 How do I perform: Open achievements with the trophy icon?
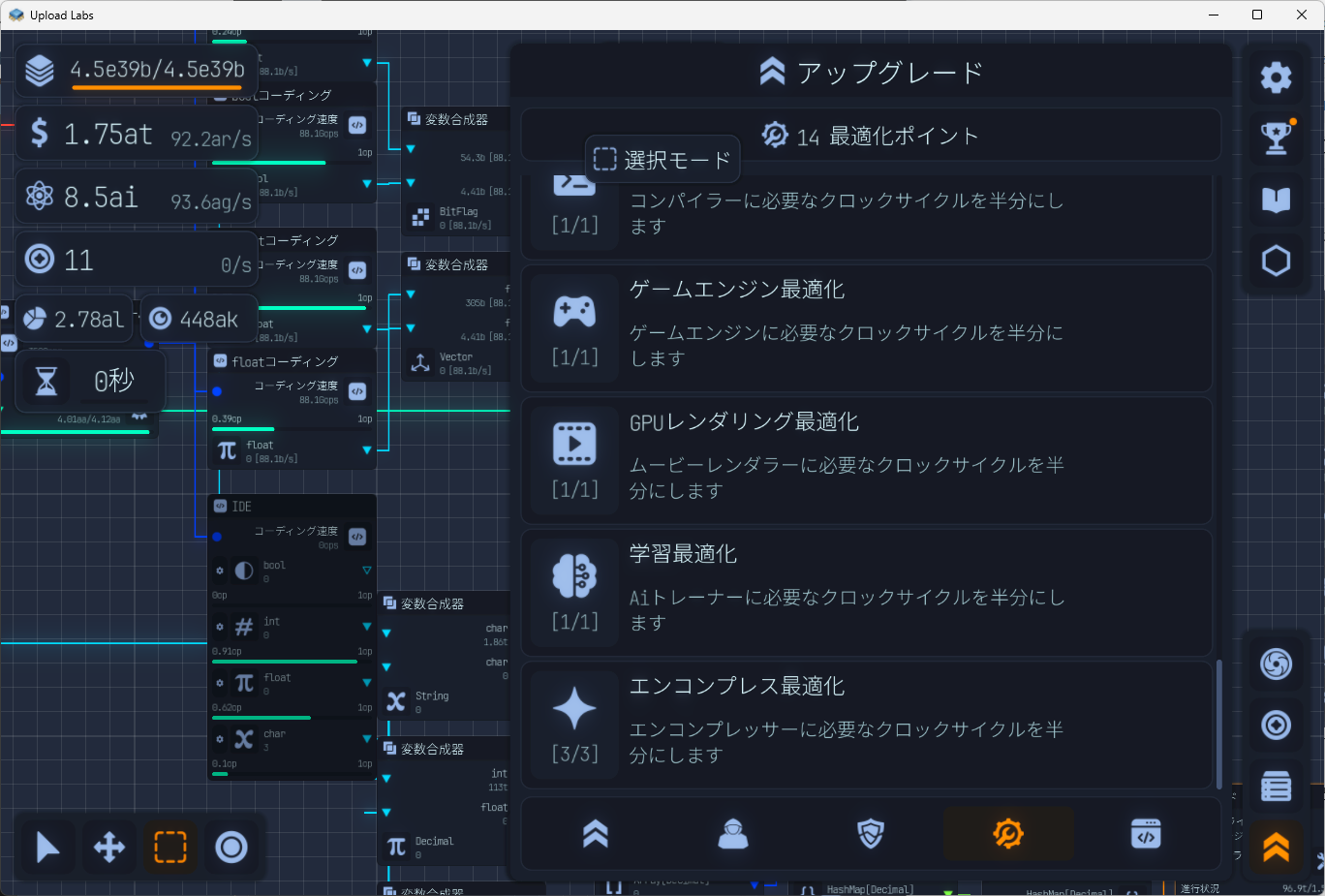tap(1276, 139)
